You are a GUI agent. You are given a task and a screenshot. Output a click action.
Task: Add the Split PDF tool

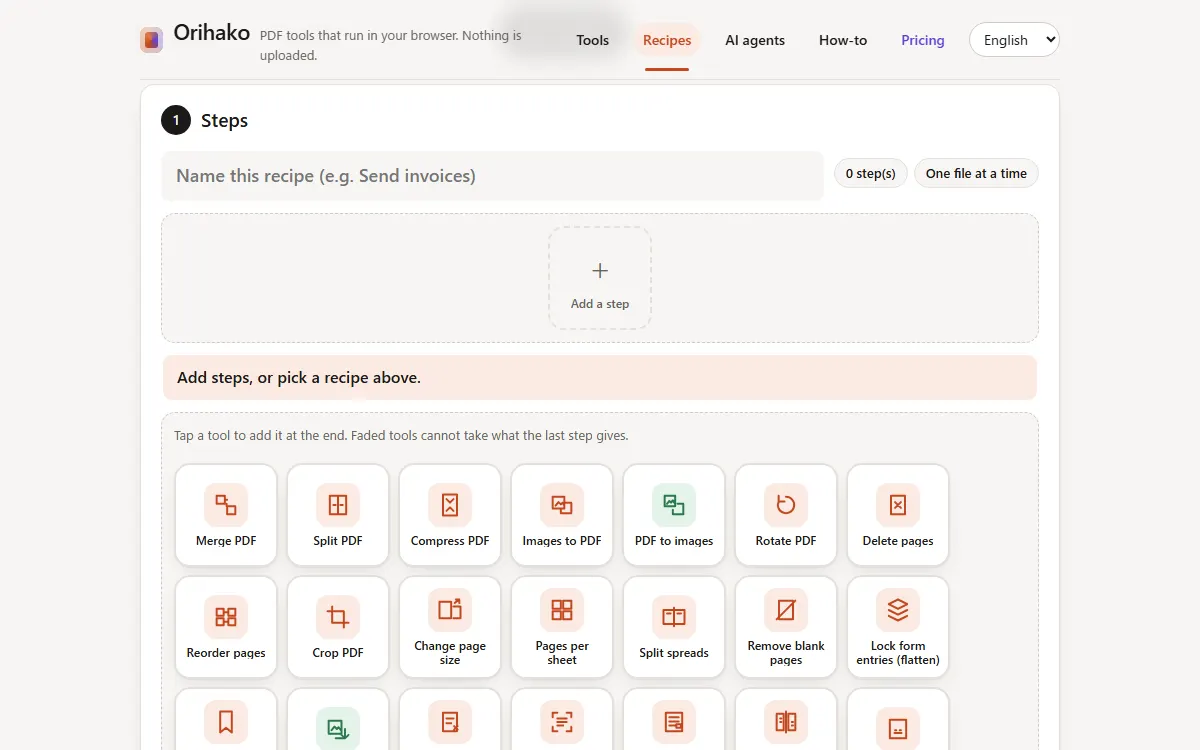tap(338, 515)
